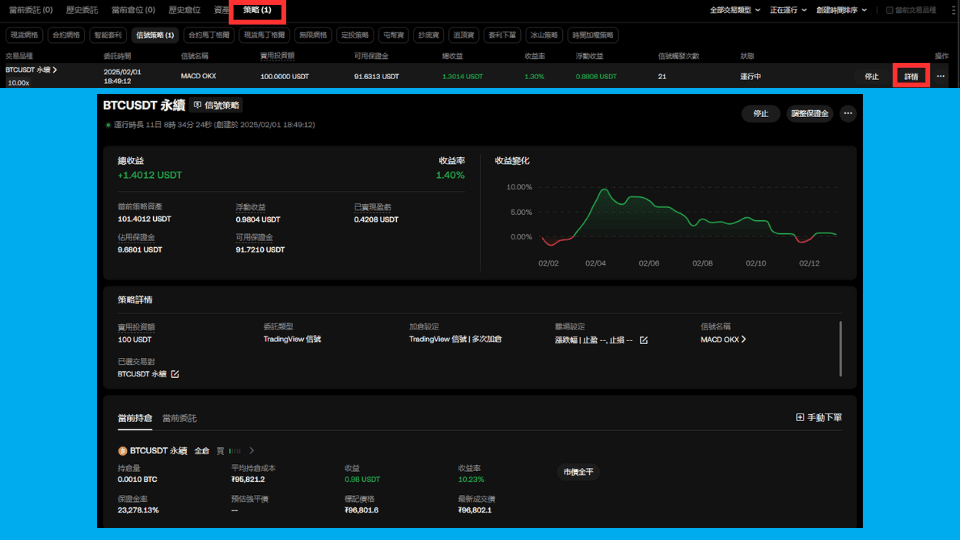Open the MACD OKX signal link
Image resolution: width=960 pixels, height=540 pixels.
[x=723, y=339]
